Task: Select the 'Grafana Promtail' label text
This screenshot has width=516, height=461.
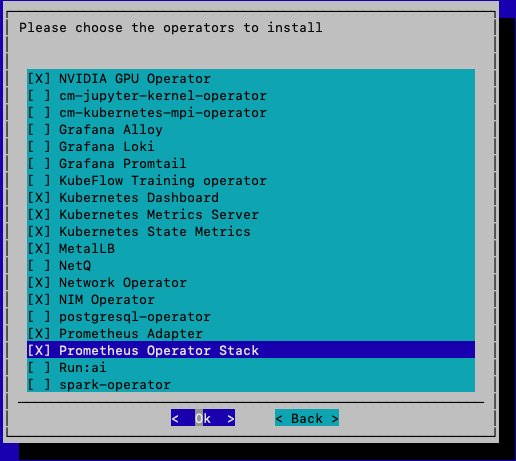Action: coord(123,164)
